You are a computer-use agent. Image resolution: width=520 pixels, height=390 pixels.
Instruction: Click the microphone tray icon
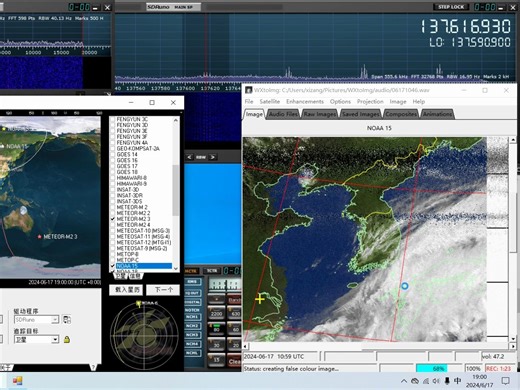[447, 381]
